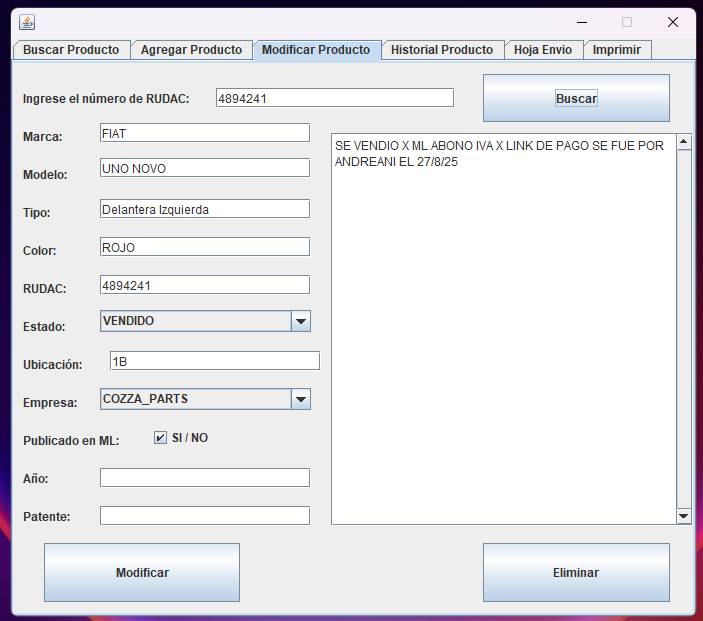
Task: Click the notes vertical scrollbar track
Action: [684, 329]
